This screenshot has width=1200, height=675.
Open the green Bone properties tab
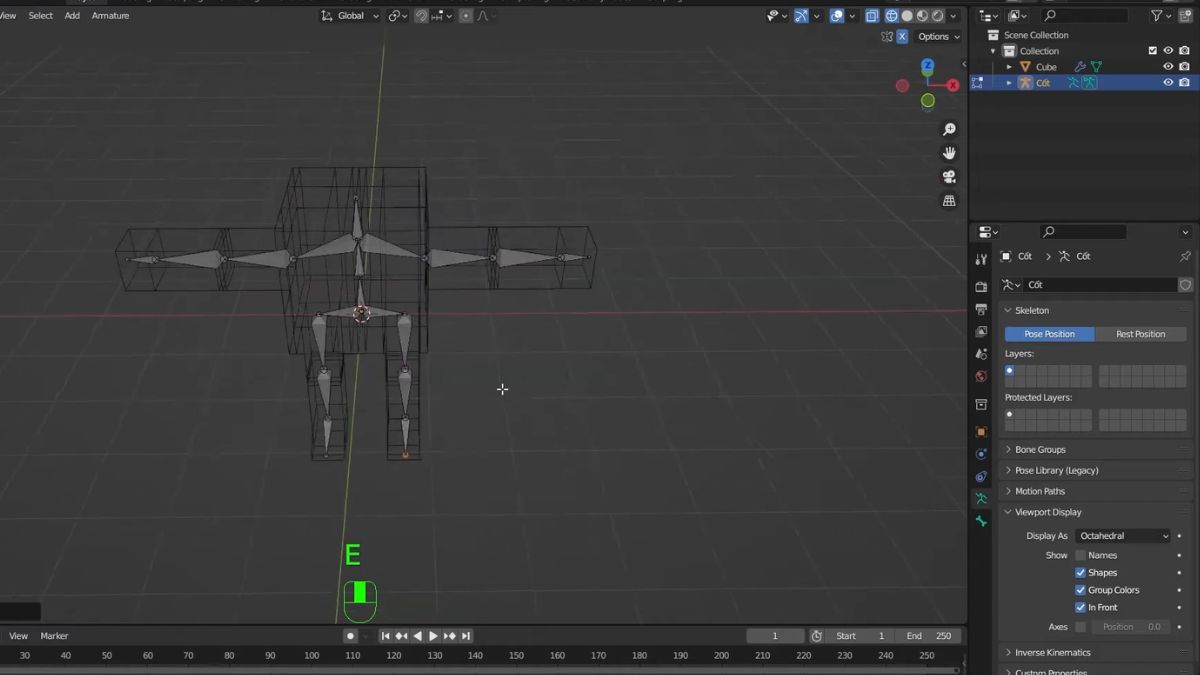pyautogui.click(x=981, y=521)
